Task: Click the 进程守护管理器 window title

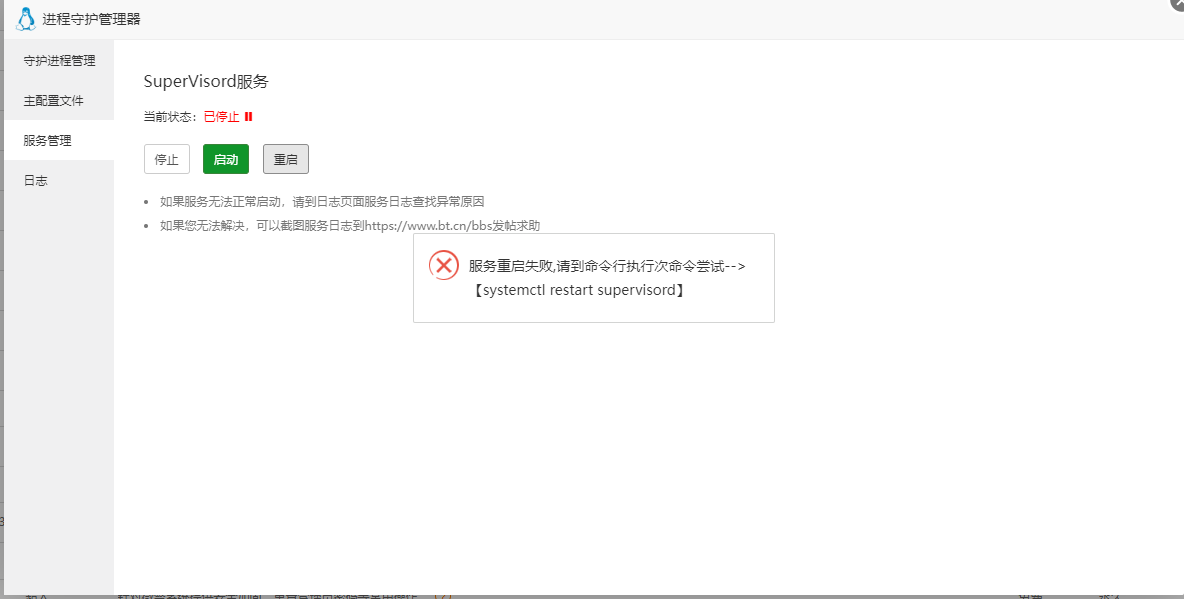Action: pyautogui.click(x=91, y=20)
